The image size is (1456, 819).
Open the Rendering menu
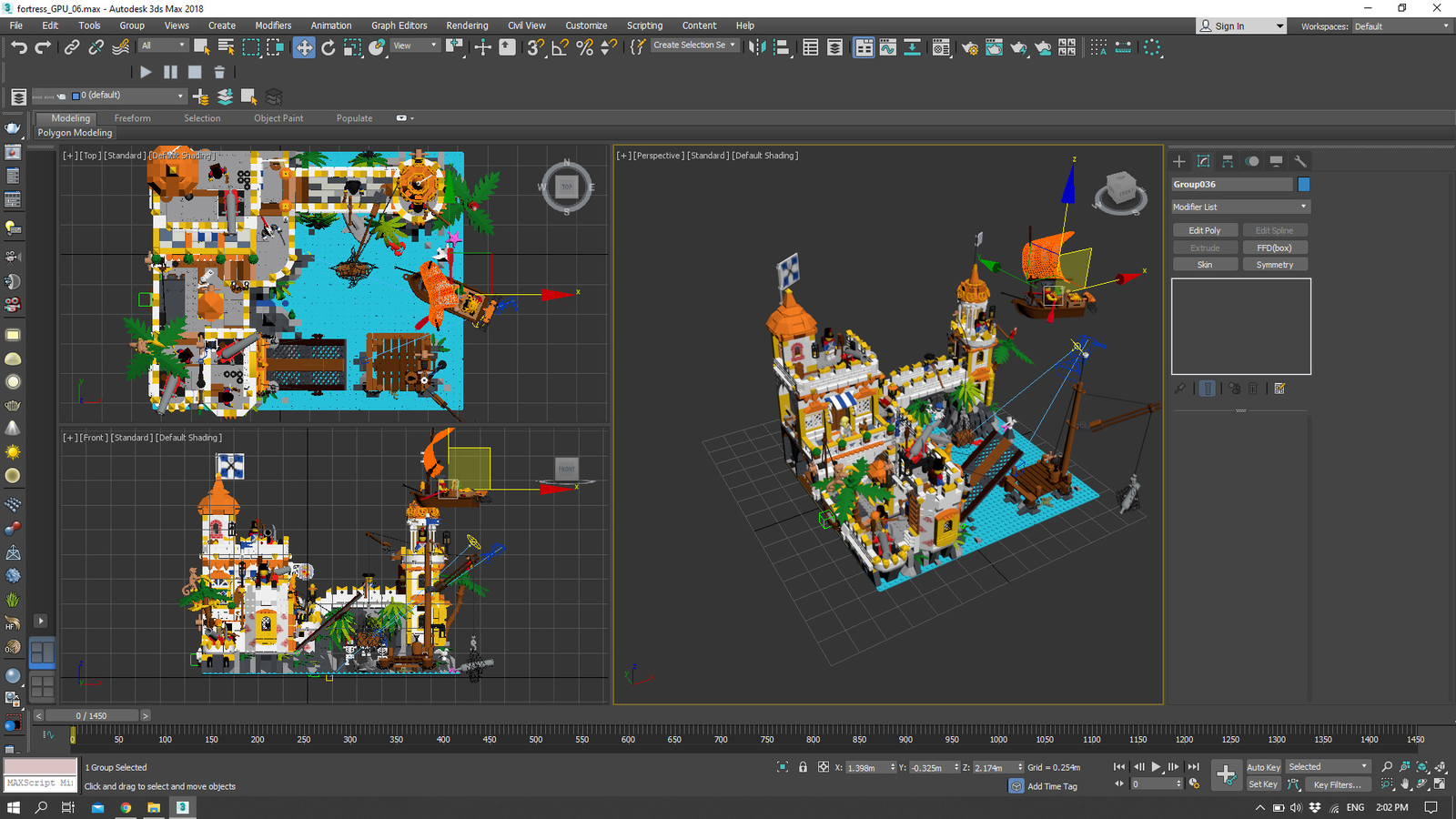(467, 25)
